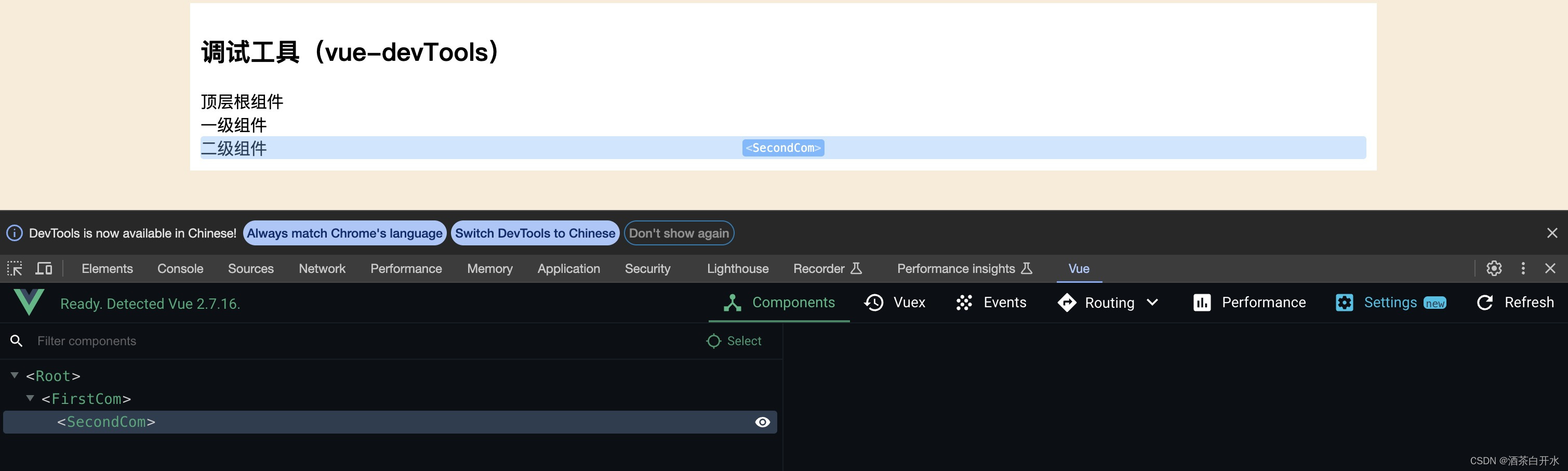Click the Ready. Detected Vue 2.7.16. status

pyautogui.click(x=150, y=304)
